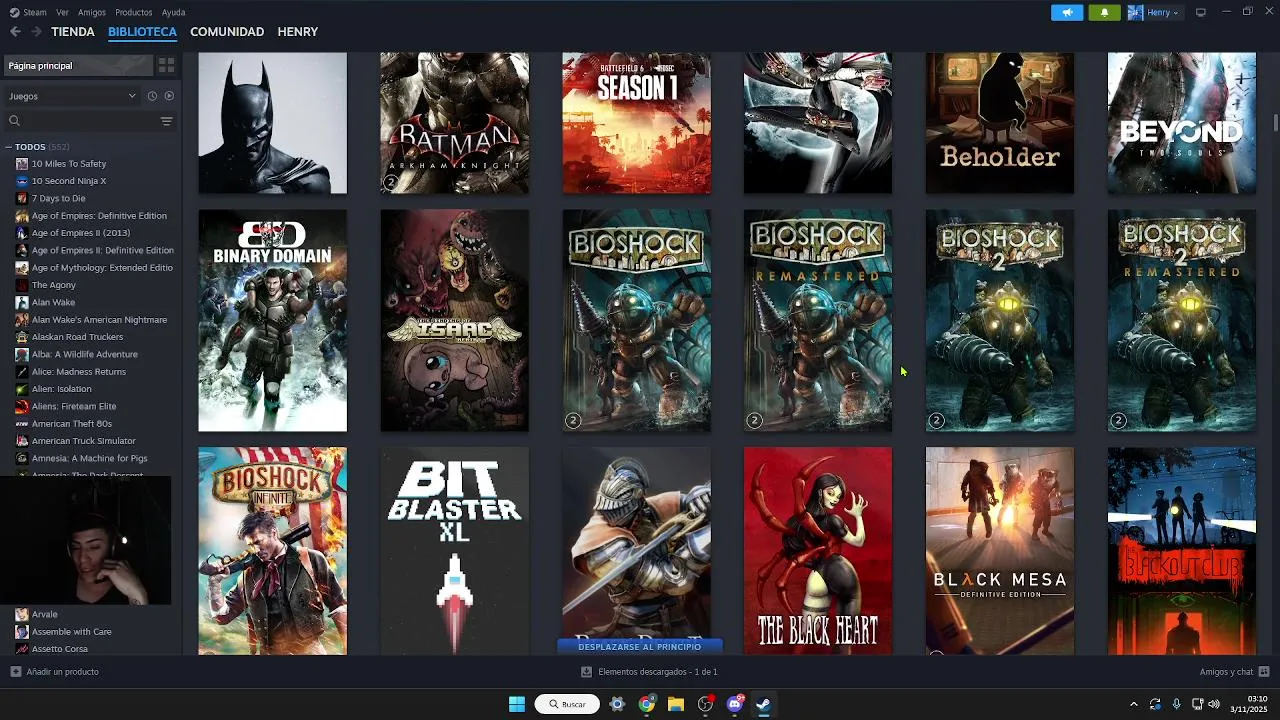Select Alan Wake in game list
Viewport: 1280px width, 720px height.
click(53, 302)
